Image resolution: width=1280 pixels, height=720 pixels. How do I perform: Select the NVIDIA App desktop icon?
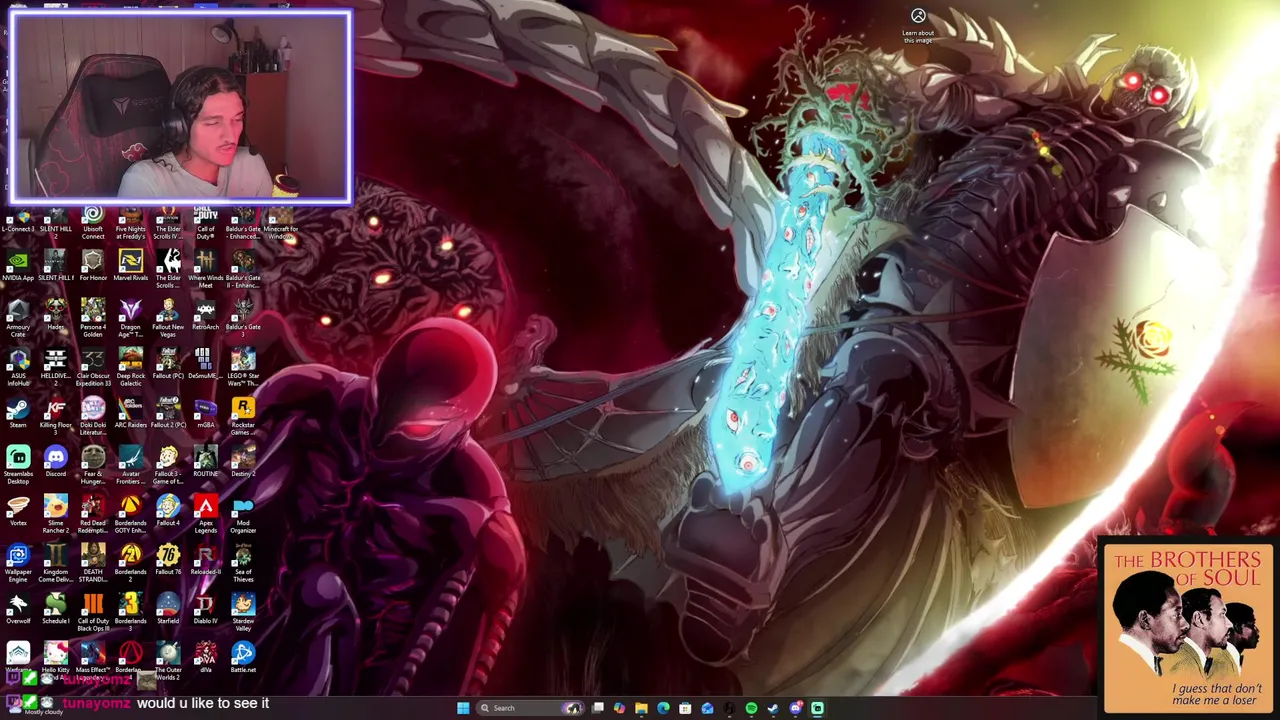tap(18, 266)
